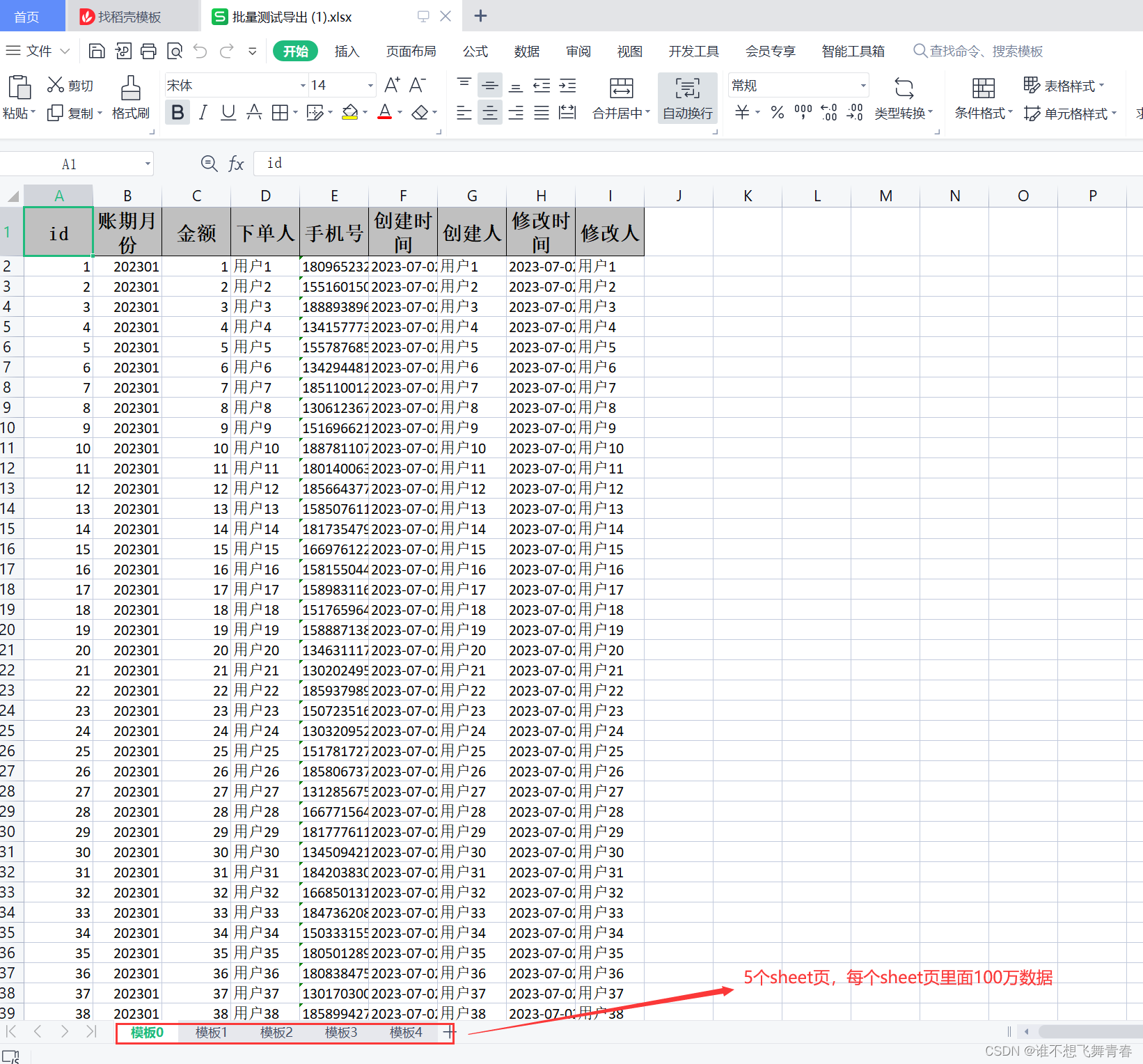Decrease indent icon
Viewport: 1143px width, 1064px height.
[542, 85]
